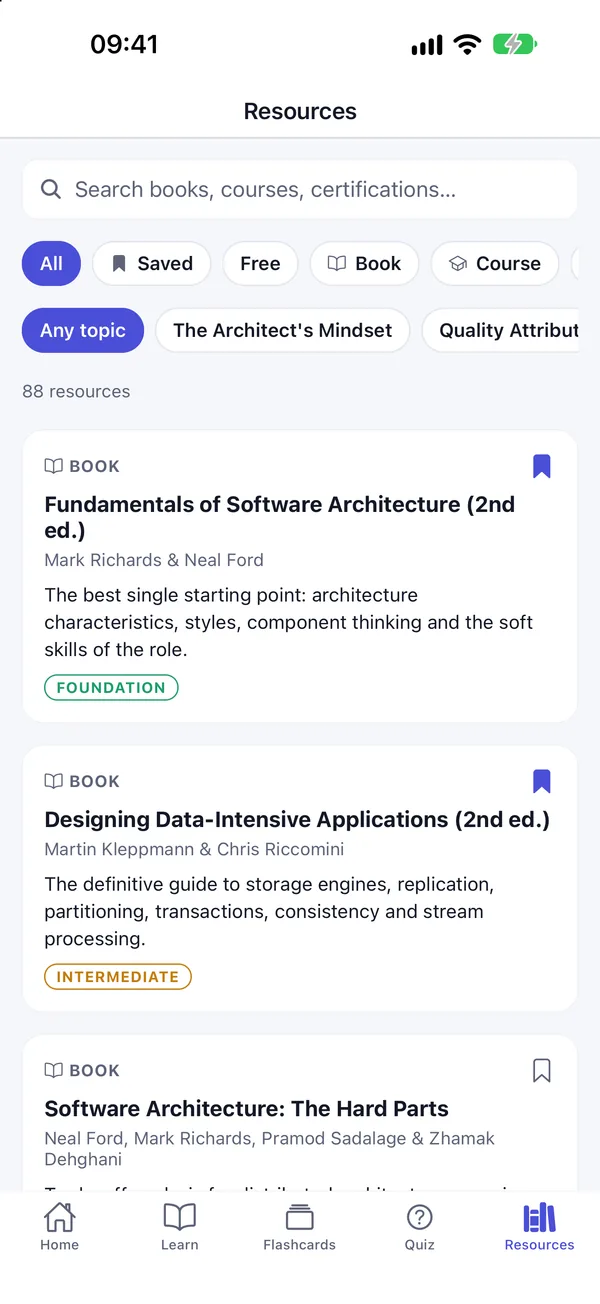Choose the Quality Attributes topic chip
600x1304 pixels.
click(x=501, y=331)
